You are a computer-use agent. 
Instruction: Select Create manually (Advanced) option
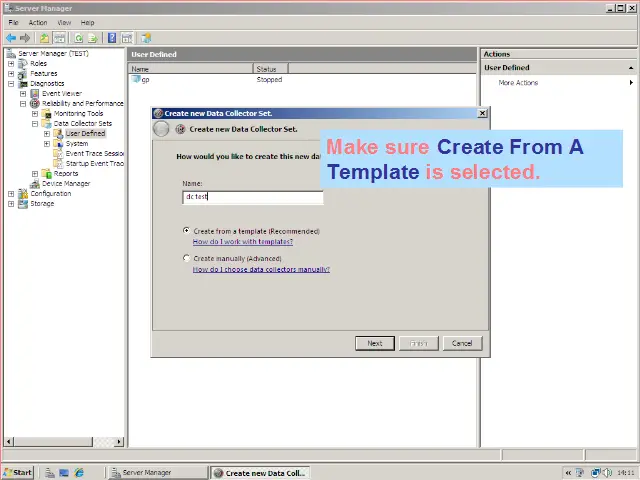187,258
